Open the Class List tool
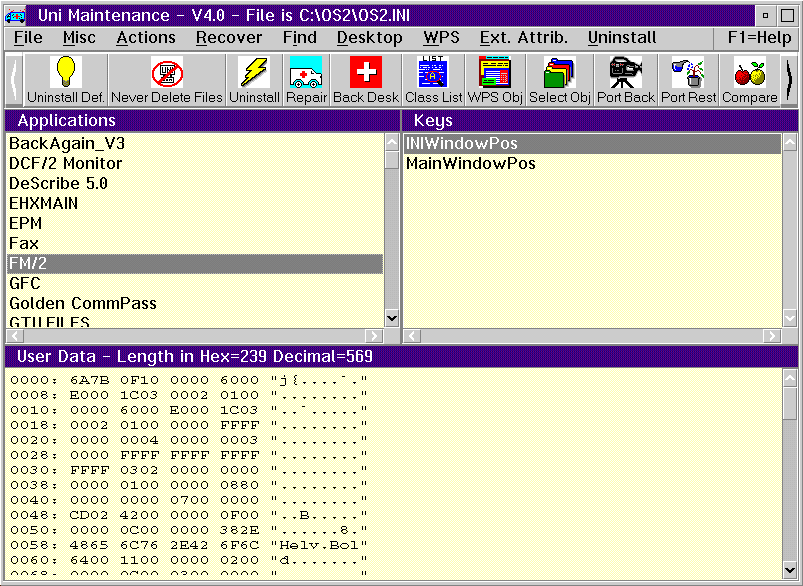This screenshot has height=586, width=803. 433,79
